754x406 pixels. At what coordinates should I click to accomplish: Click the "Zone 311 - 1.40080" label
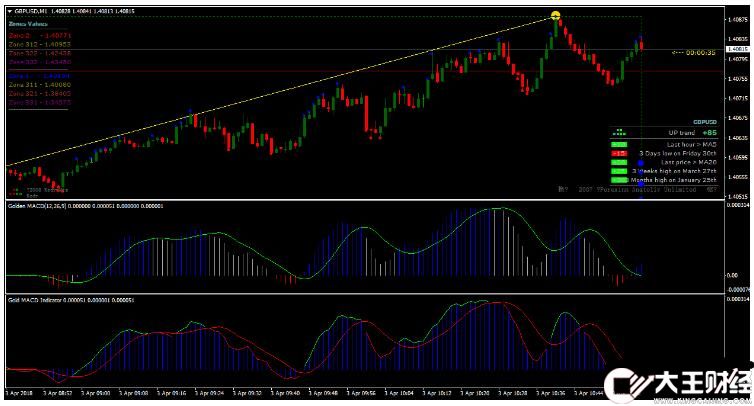pyautogui.click(x=39, y=85)
